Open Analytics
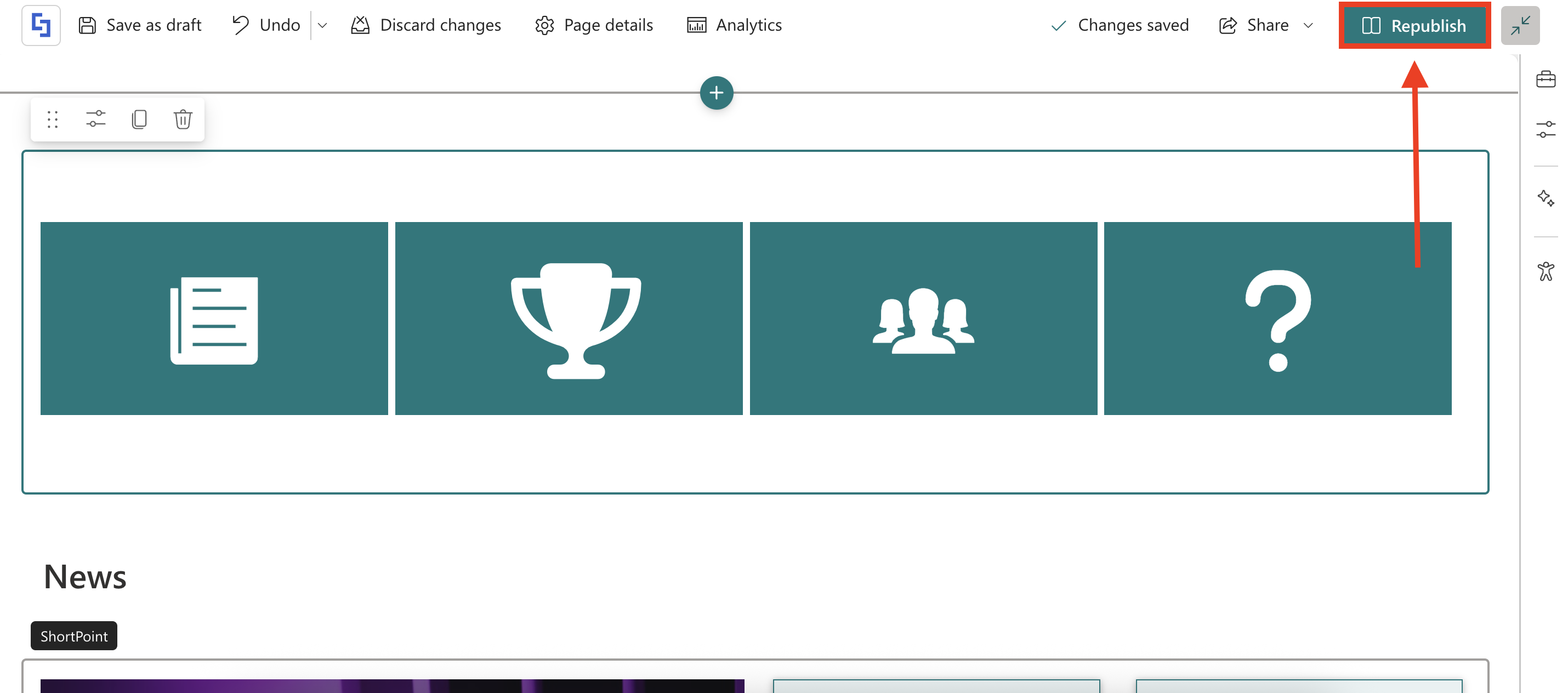This screenshot has height=693, width=1568. 734,25
